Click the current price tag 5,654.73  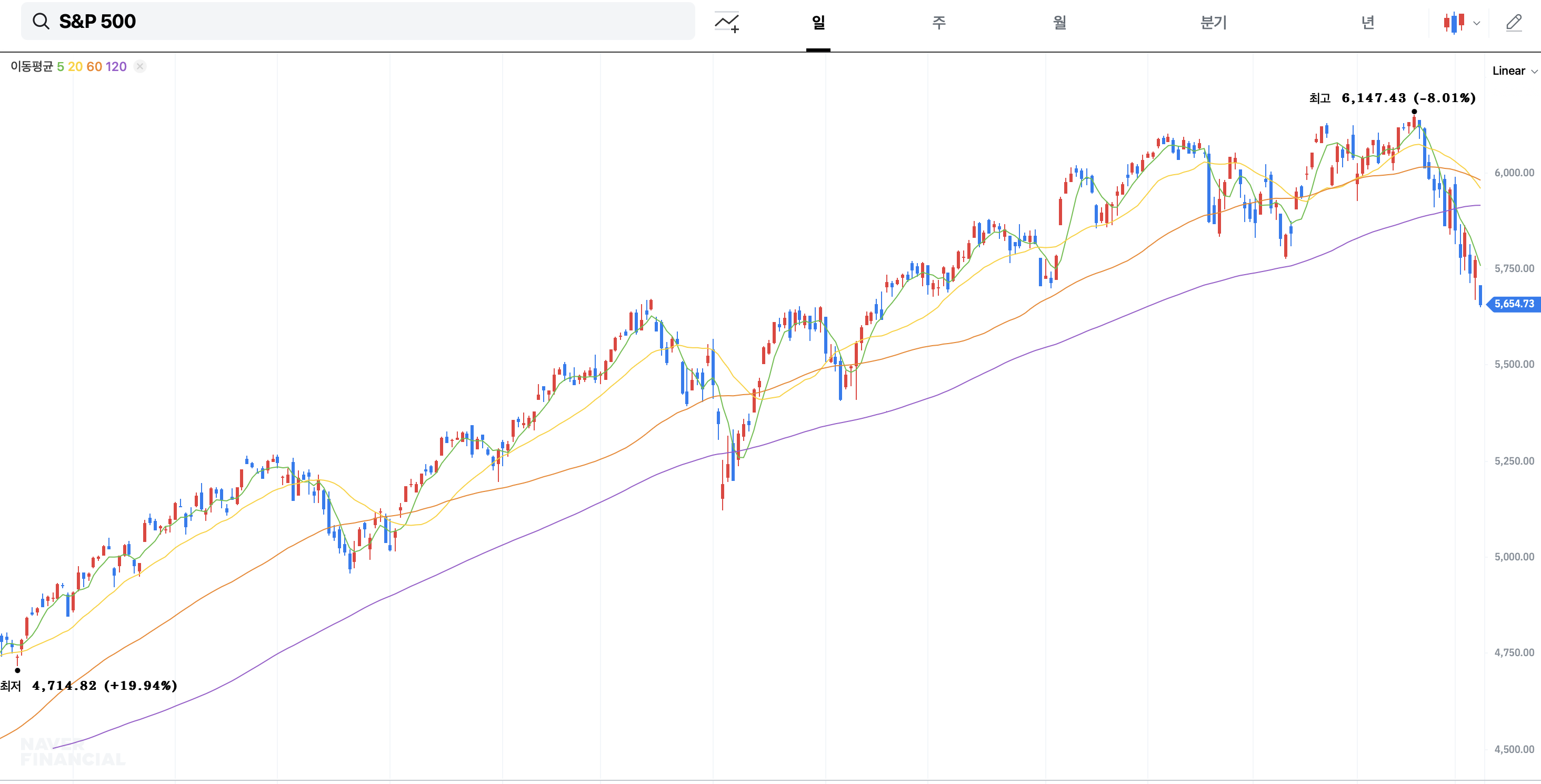(x=1514, y=304)
